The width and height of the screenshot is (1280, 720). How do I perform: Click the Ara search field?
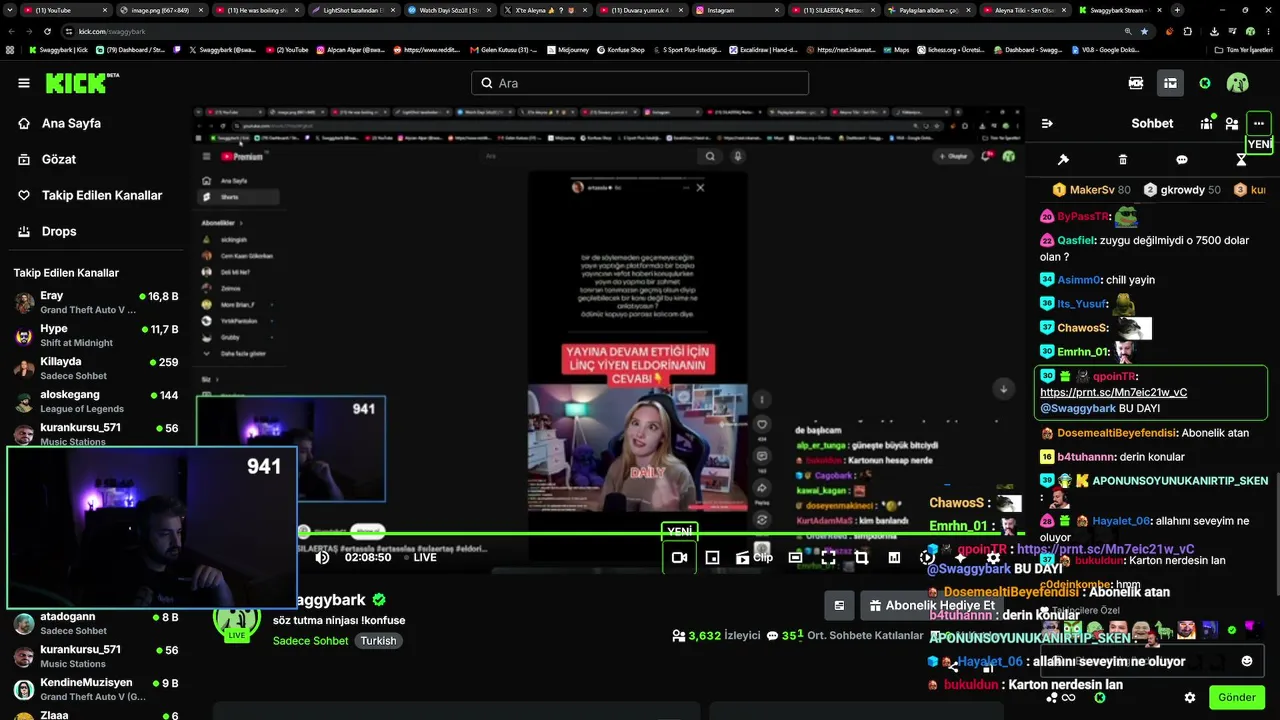tap(640, 83)
